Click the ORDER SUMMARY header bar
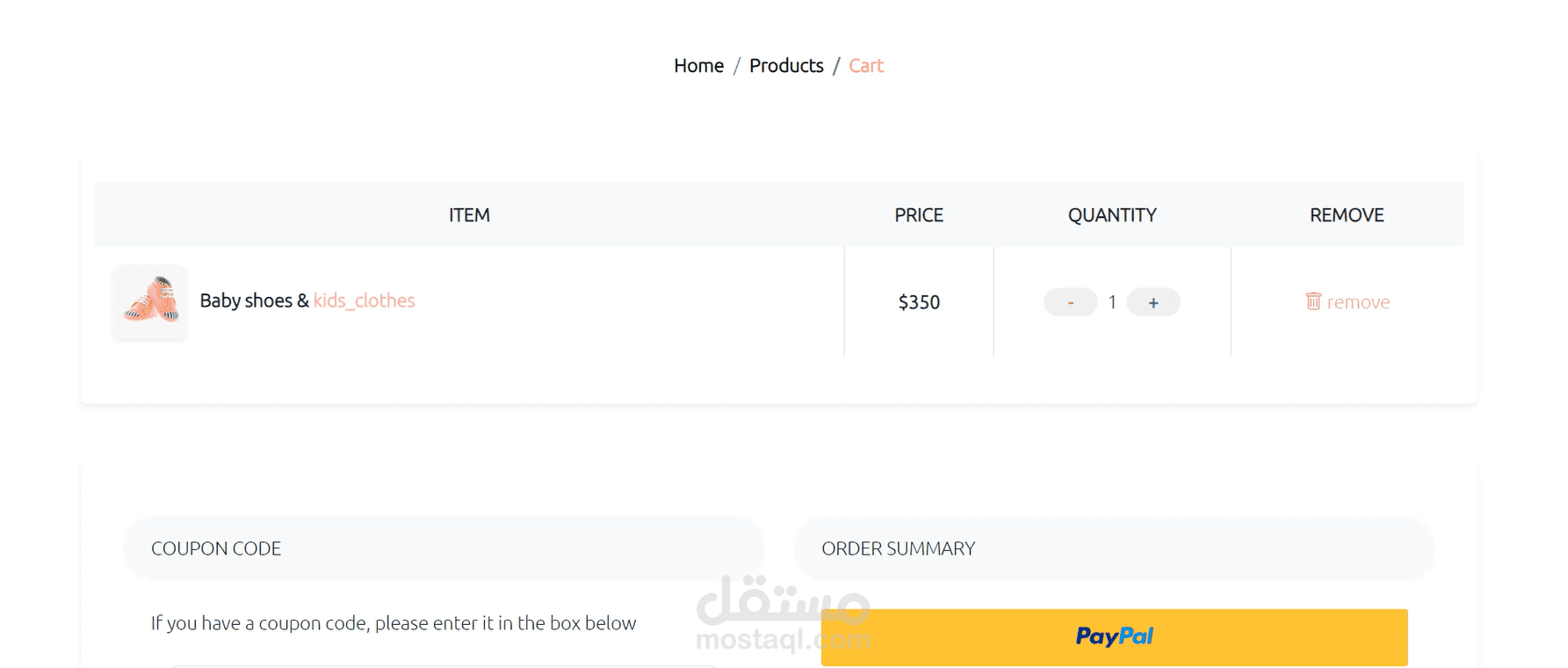The height and width of the screenshot is (668, 1568). click(1114, 548)
